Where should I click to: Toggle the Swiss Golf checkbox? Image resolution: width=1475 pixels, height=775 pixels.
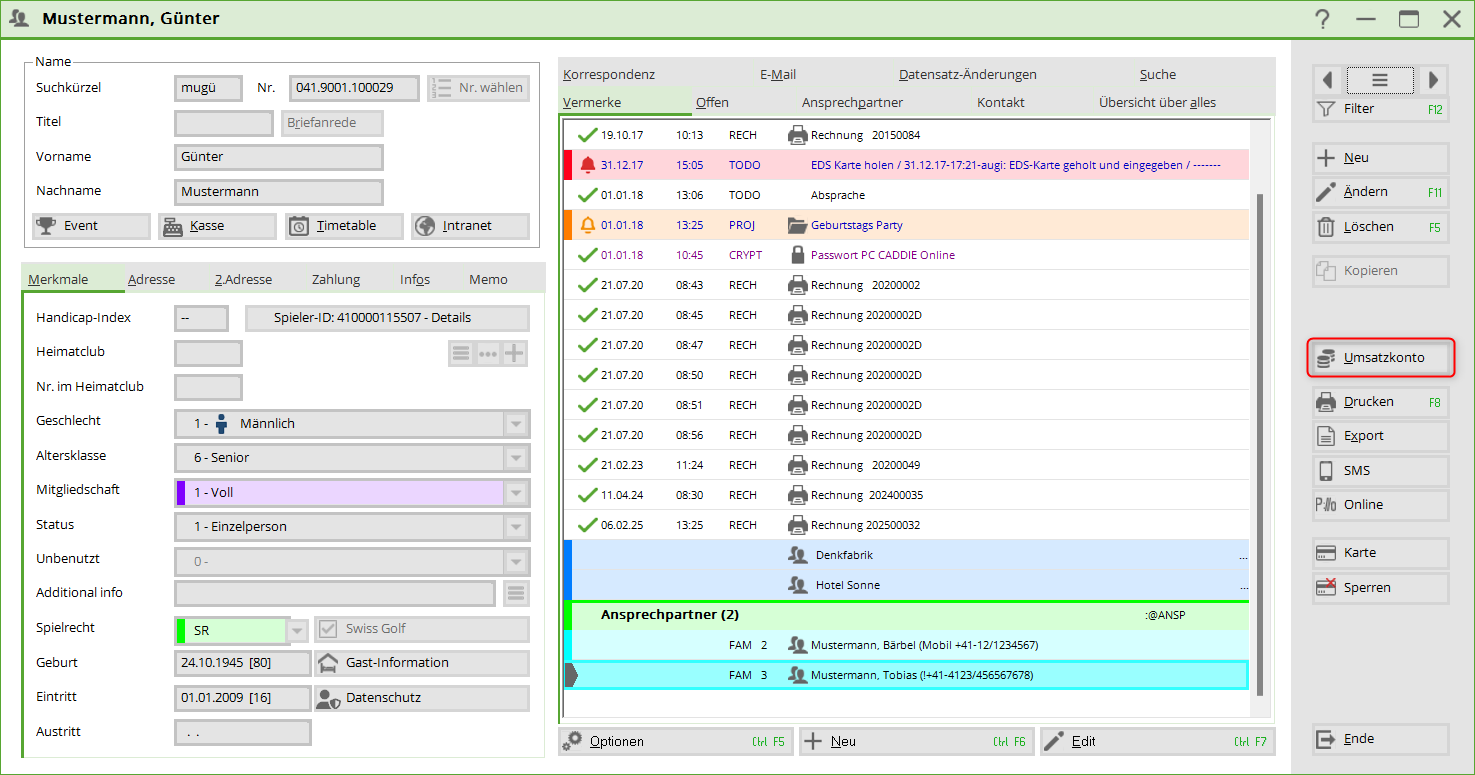click(x=327, y=629)
